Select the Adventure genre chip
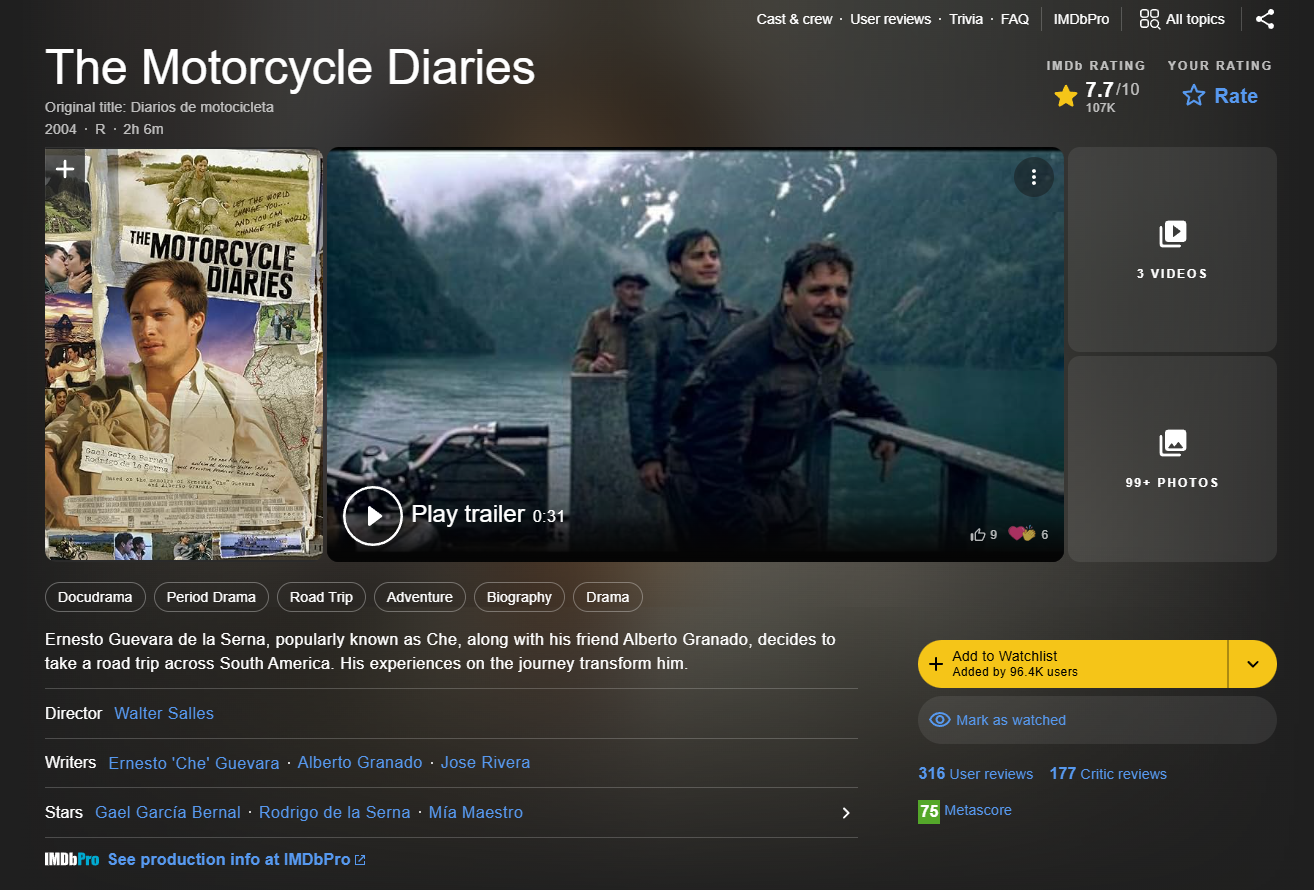The image size is (1314, 890). (x=420, y=597)
